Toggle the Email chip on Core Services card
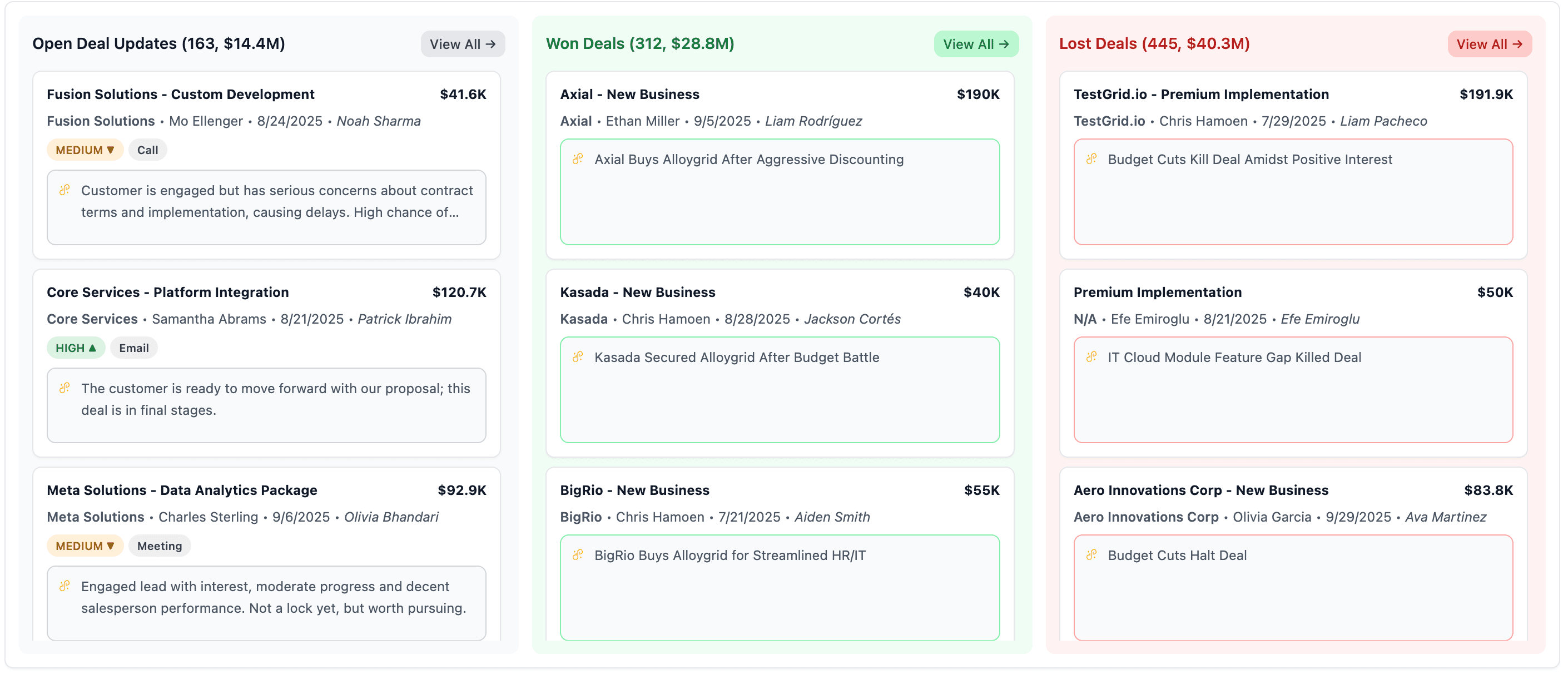Image resolution: width=1568 pixels, height=674 pixels. coord(134,348)
